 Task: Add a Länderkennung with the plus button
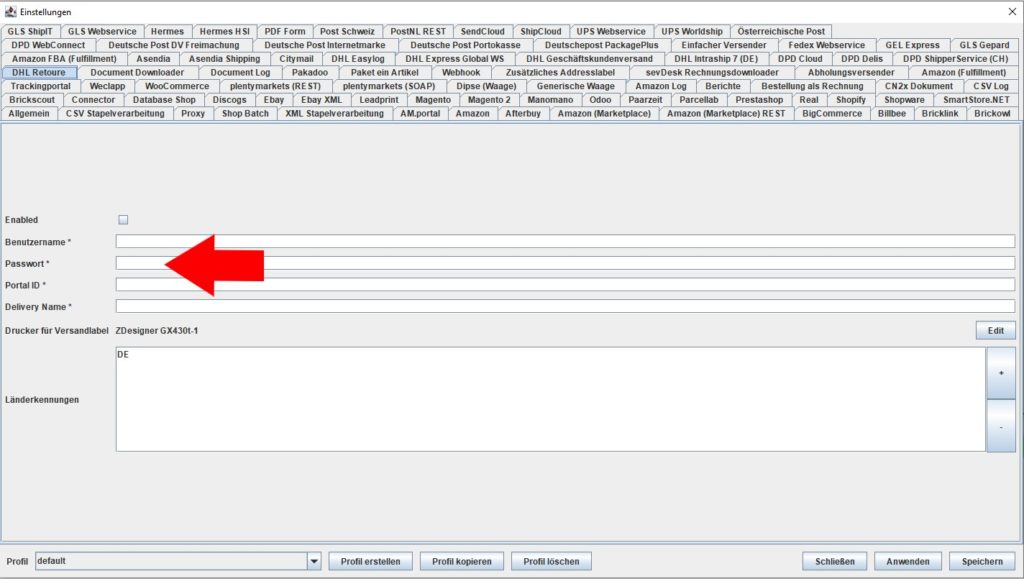pos(1000,373)
